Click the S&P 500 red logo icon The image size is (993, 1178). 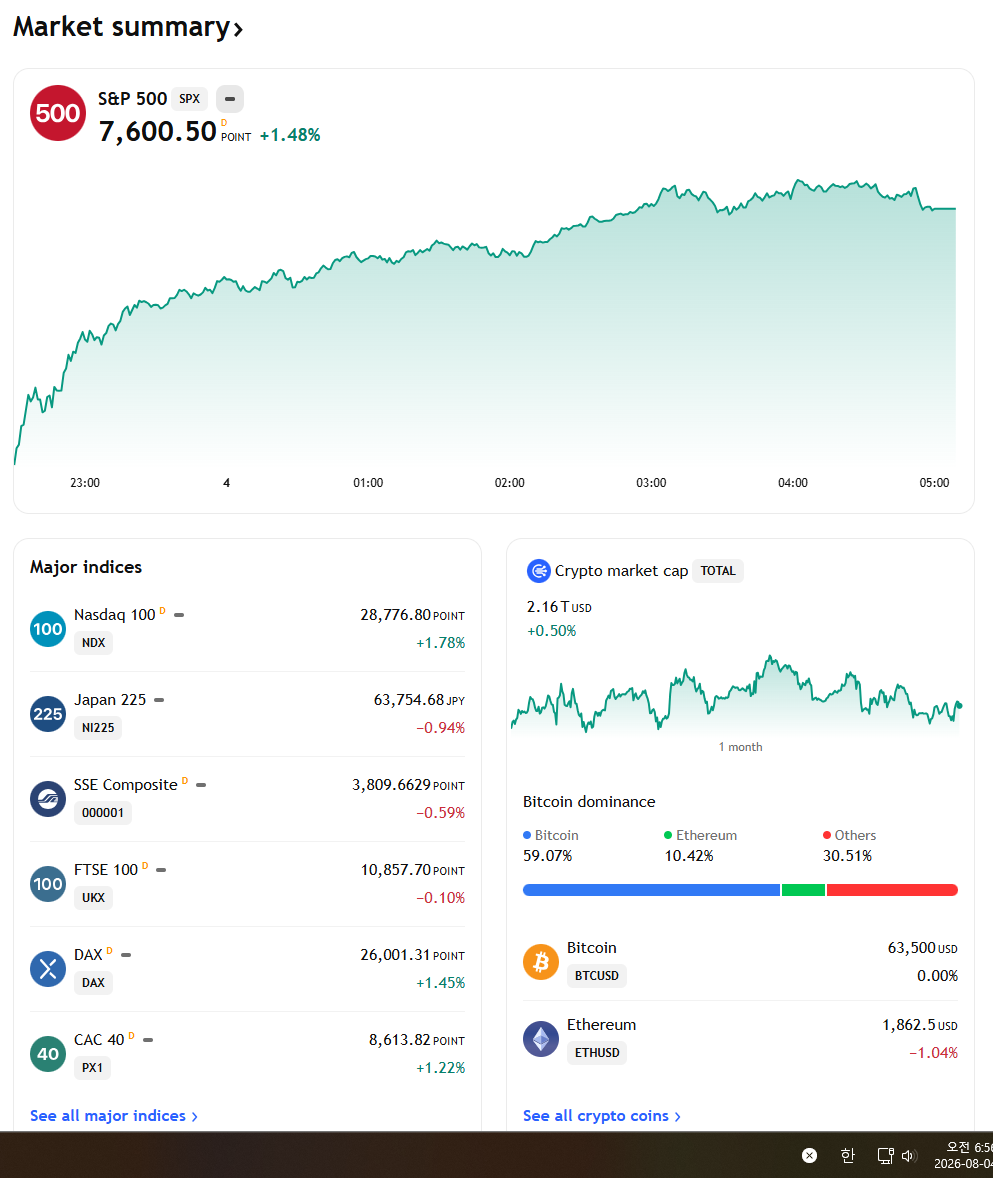pos(58,113)
